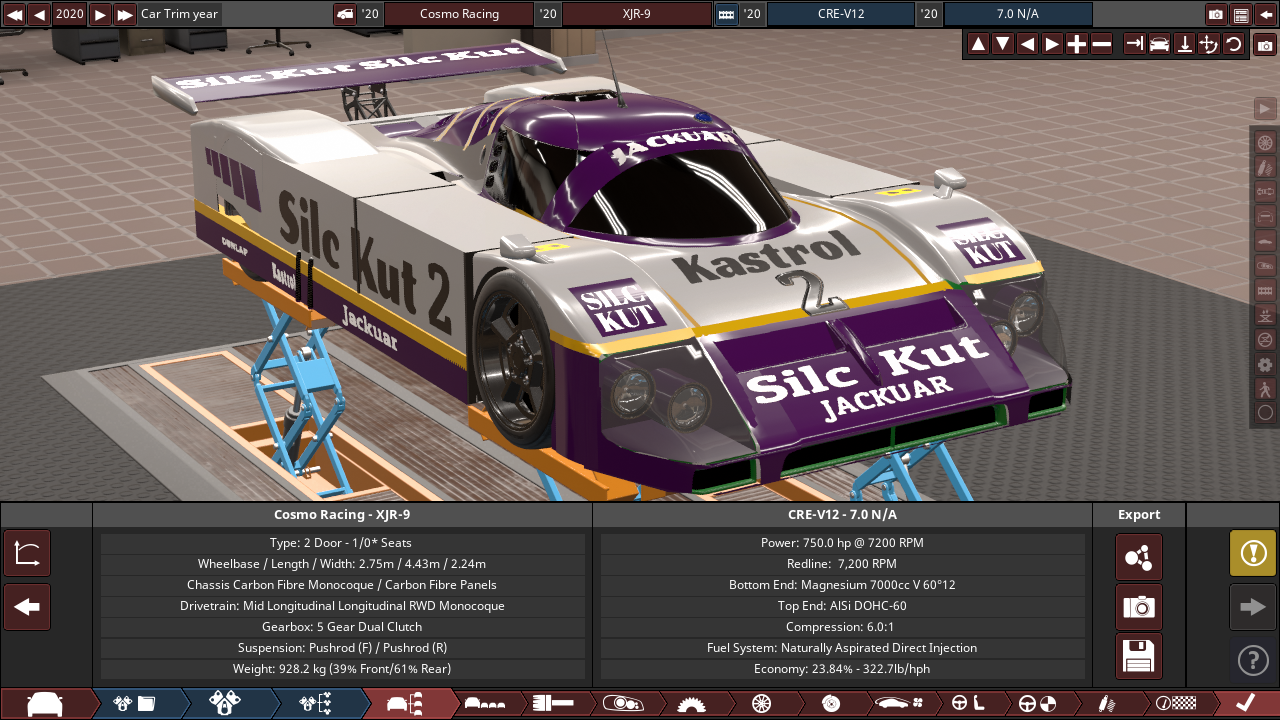Click the Export share nodes button
This screenshot has width=1280, height=720.
pos(1139,557)
